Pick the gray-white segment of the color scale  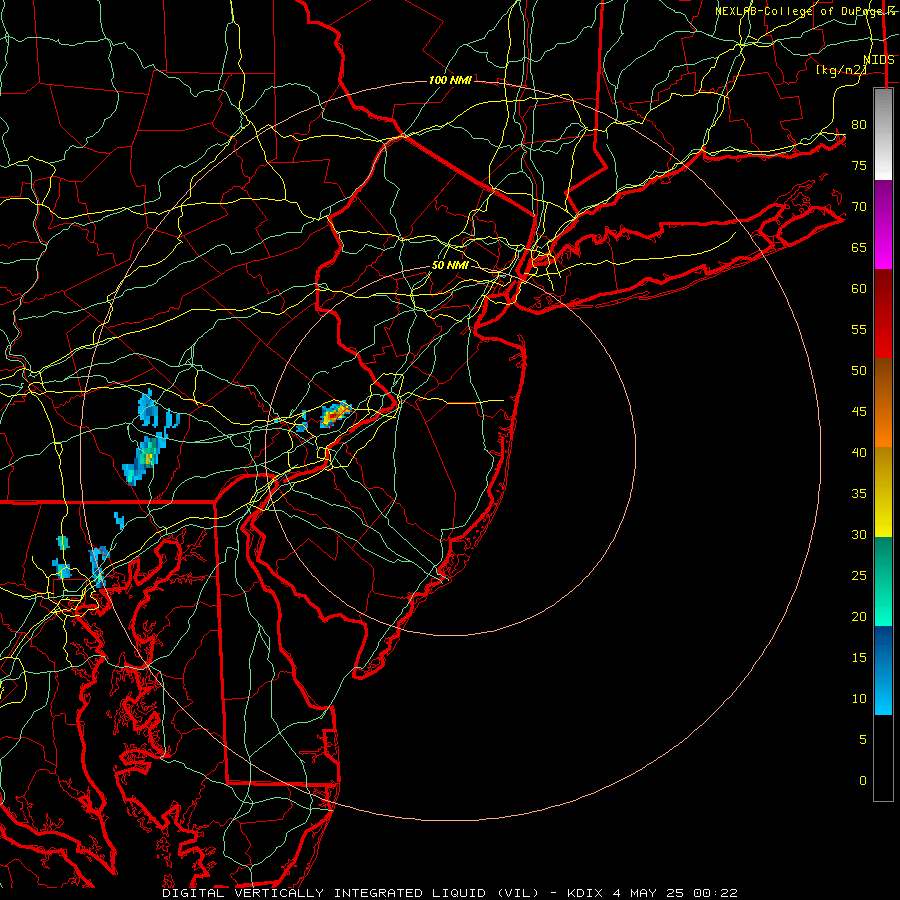point(883,134)
